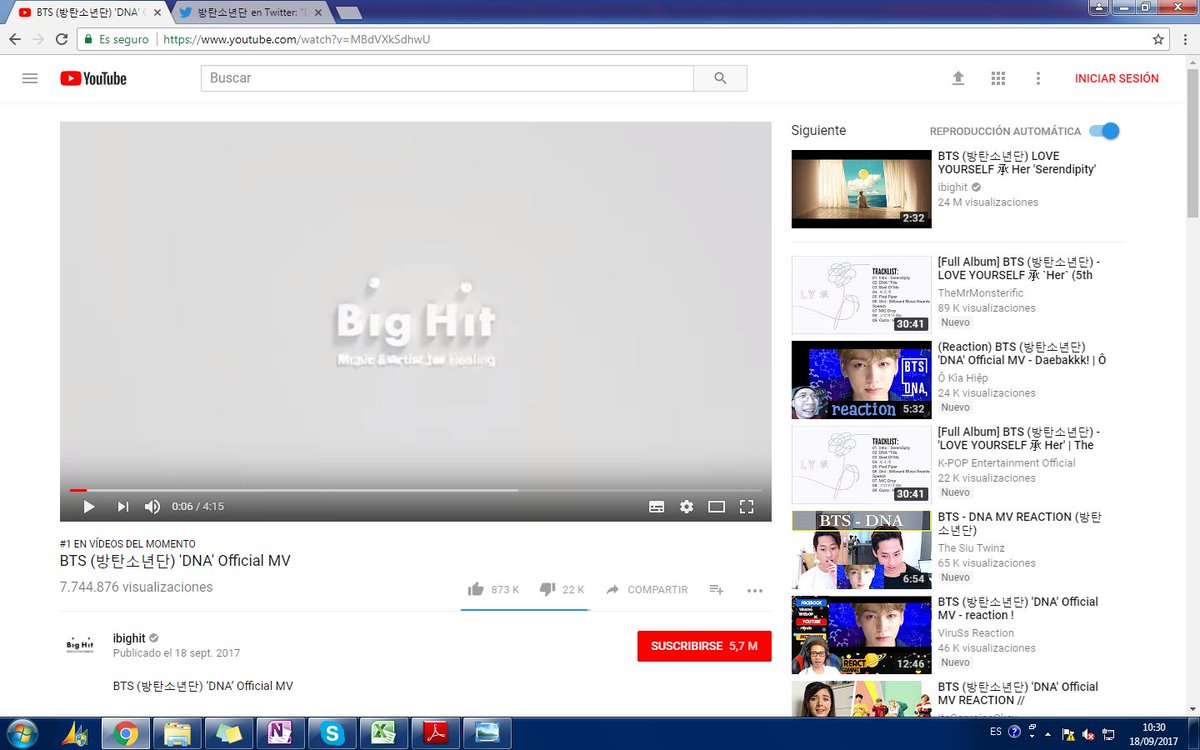Open the three-dot settings menu in header
The width and height of the screenshot is (1200, 750).
pos(1038,78)
